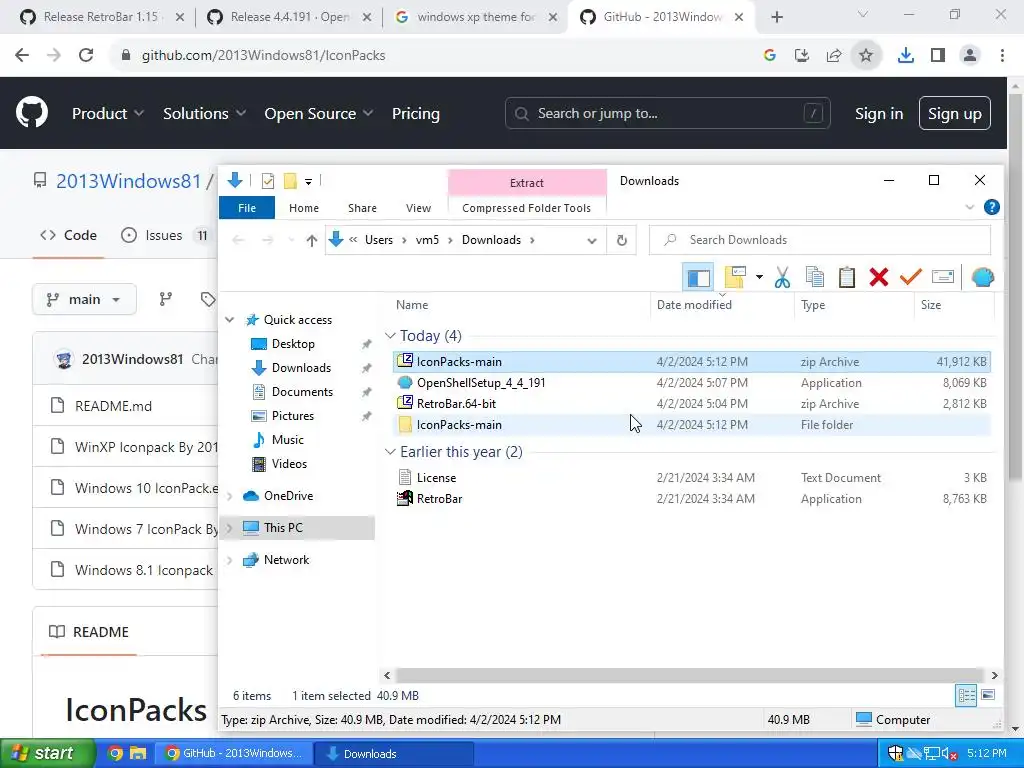
Task: Switch to large icons view in status bar
Action: [988, 696]
